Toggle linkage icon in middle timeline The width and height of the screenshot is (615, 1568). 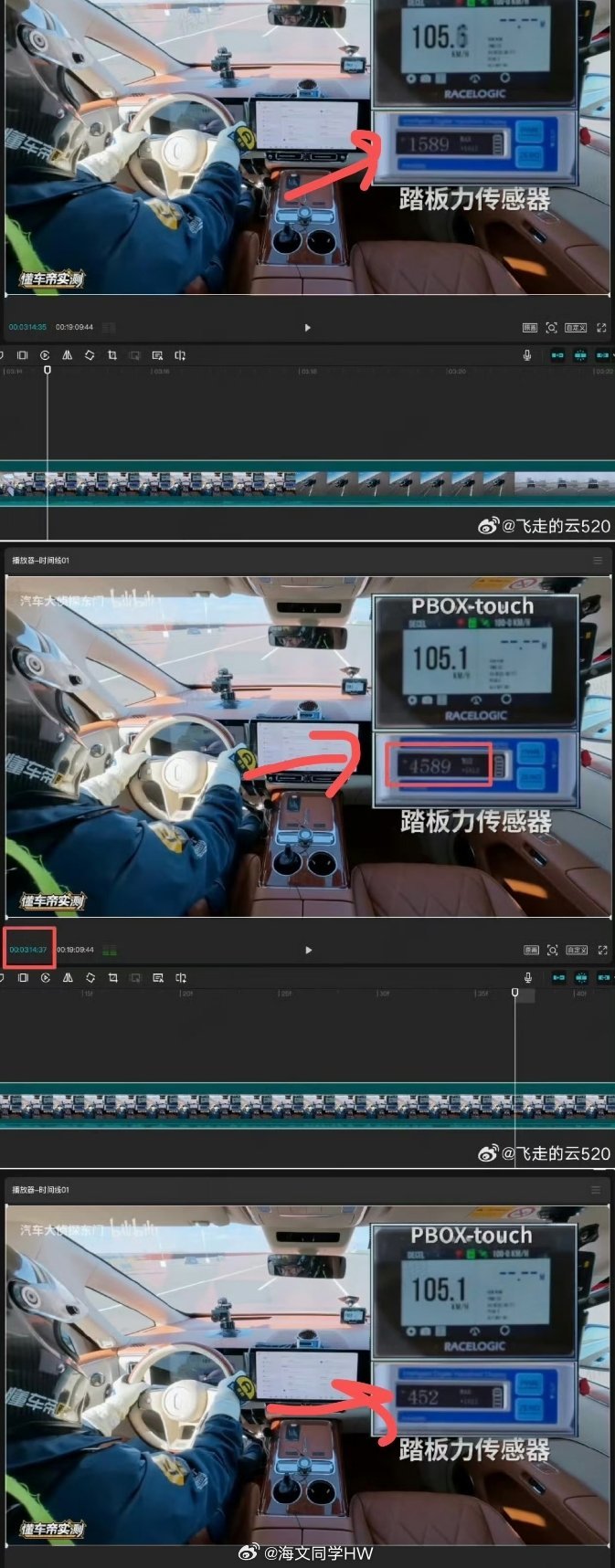(604, 978)
